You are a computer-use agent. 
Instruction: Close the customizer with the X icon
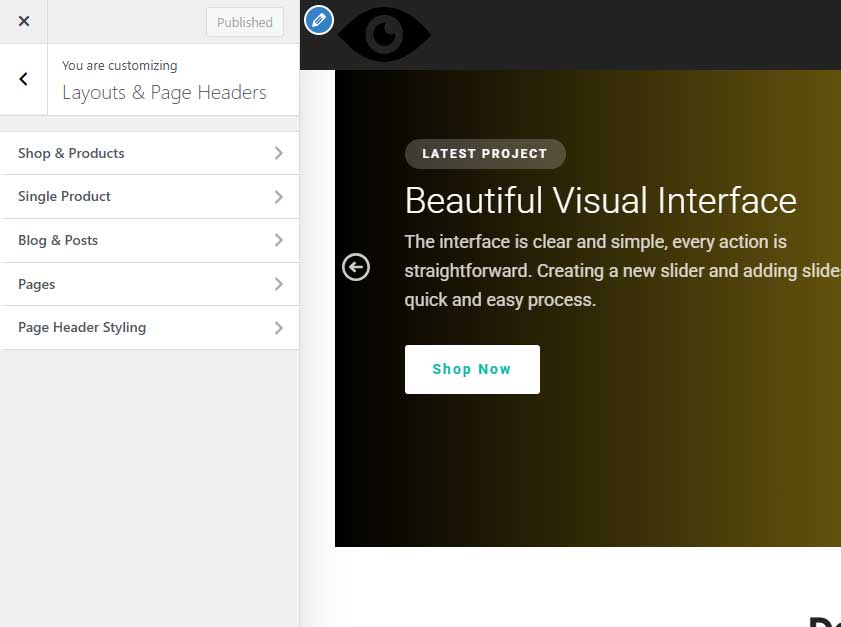(x=24, y=21)
